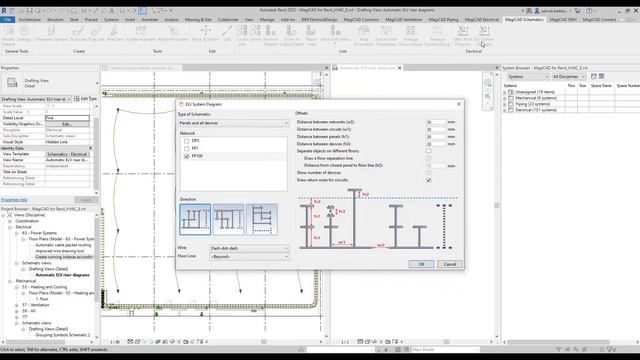Switch to the Architecture ribbon tab
The image size is (640, 360).
[x=30, y=20]
